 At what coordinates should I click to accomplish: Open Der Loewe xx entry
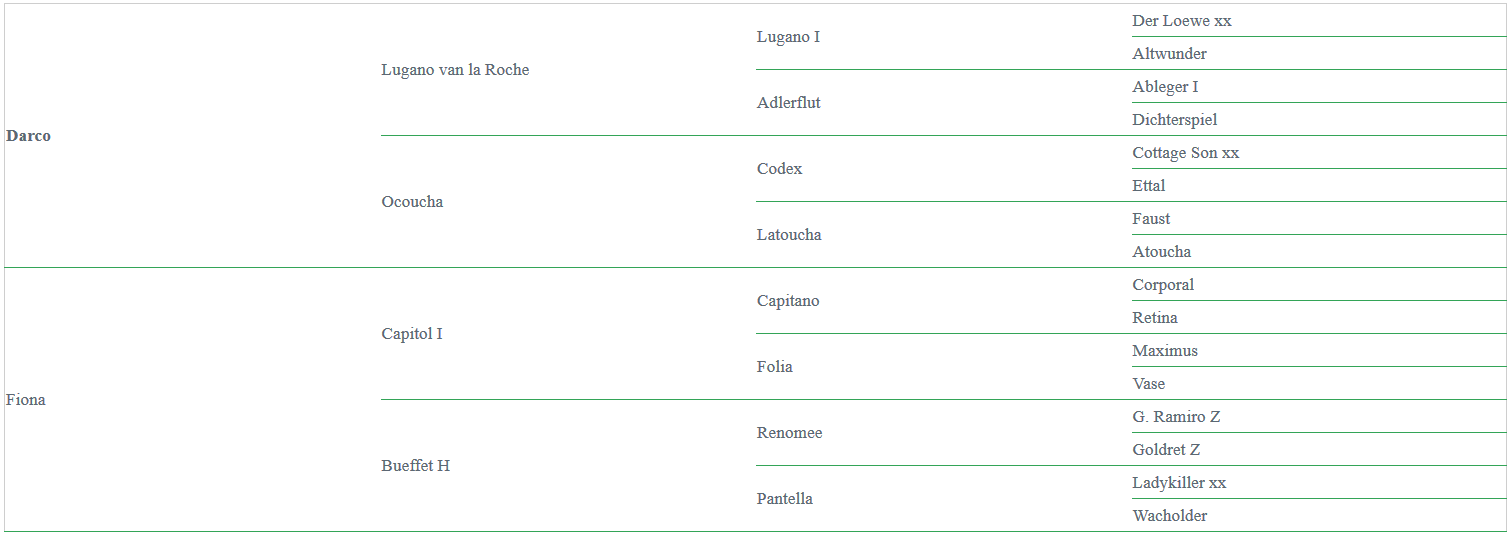pos(1182,21)
